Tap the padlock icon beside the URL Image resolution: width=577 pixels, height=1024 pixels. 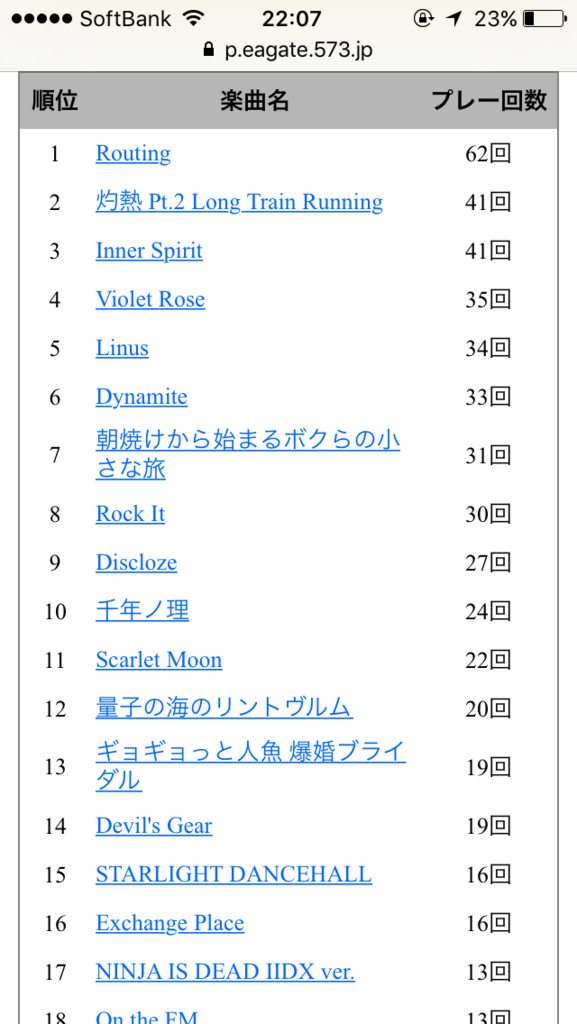coord(209,50)
